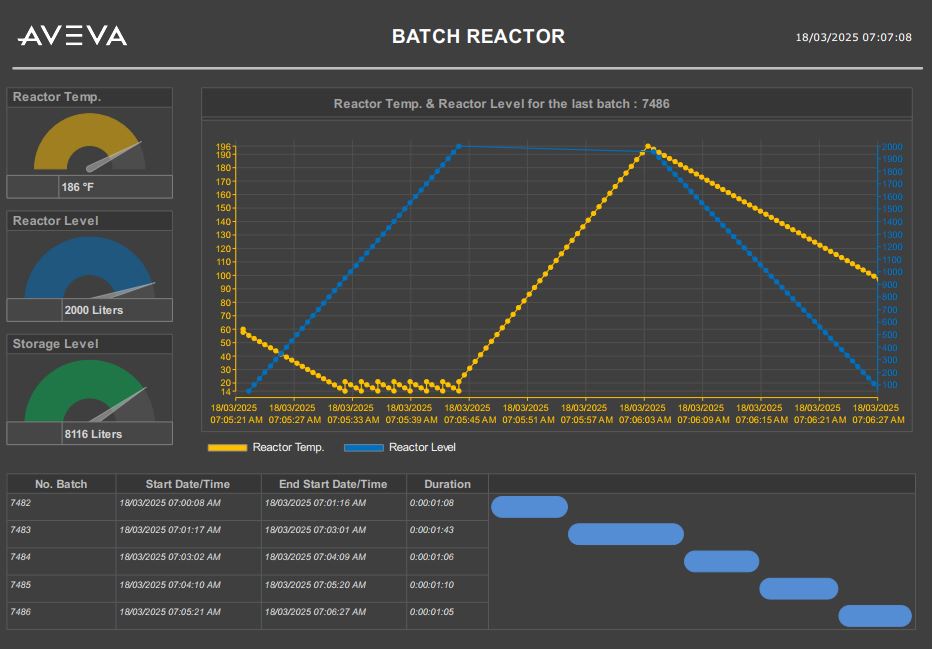This screenshot has width=933, height=649.
Task: Click the Gantt bar for batch 7485
Action: [x=798, y=589]
